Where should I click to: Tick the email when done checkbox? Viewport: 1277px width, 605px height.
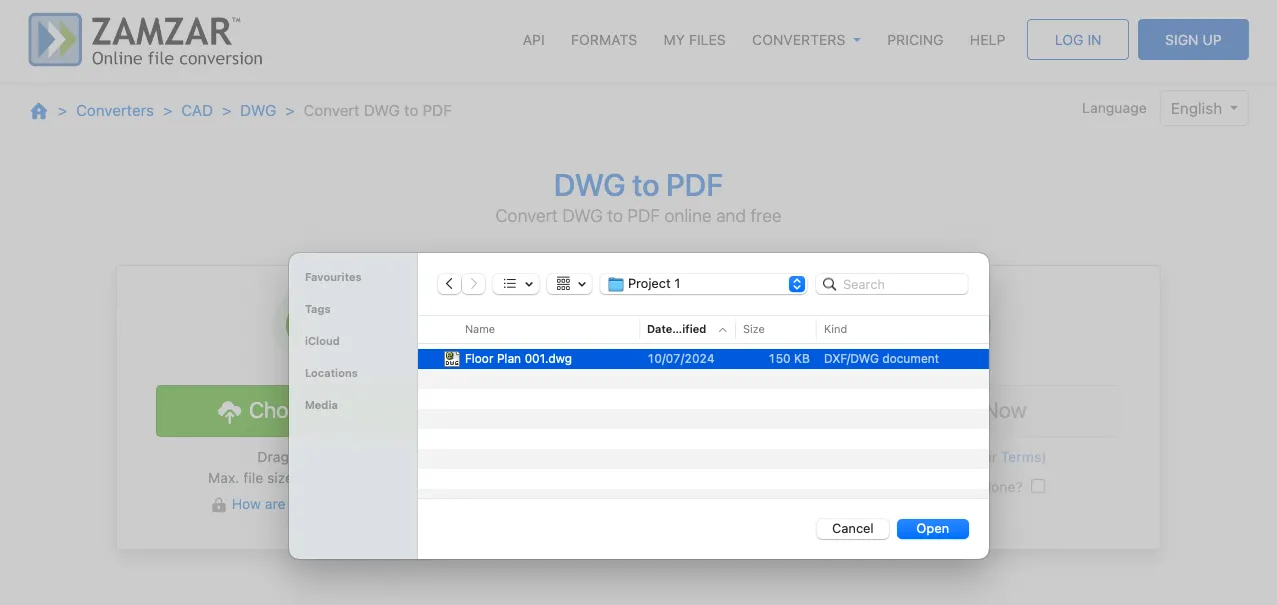click(1038, 486)
